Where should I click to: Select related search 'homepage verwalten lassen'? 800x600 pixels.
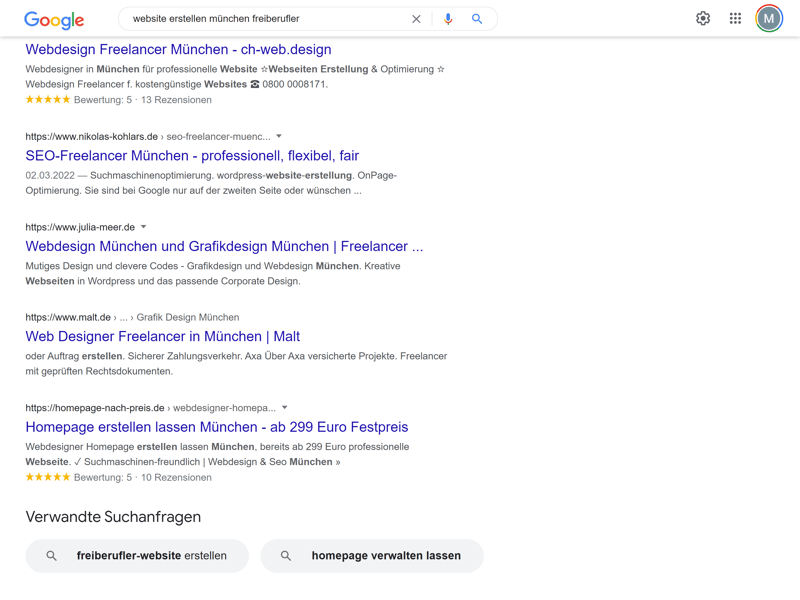[385, 556]
